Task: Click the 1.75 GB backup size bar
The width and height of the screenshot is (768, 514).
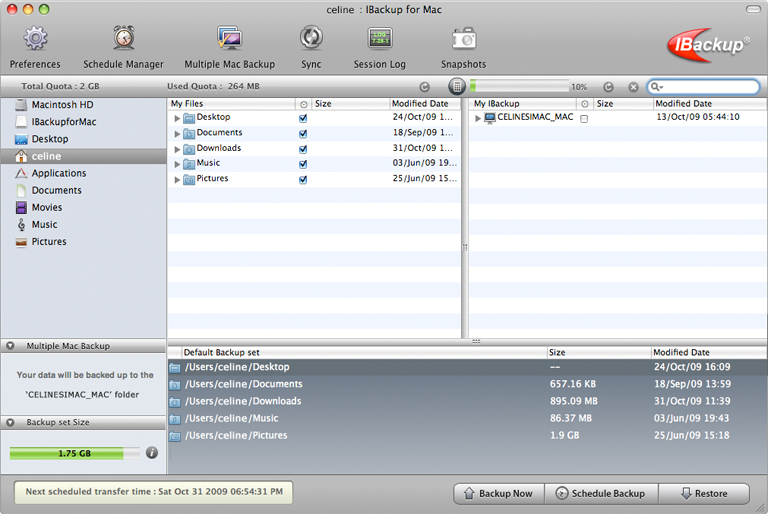Action: tap(74, 453)
